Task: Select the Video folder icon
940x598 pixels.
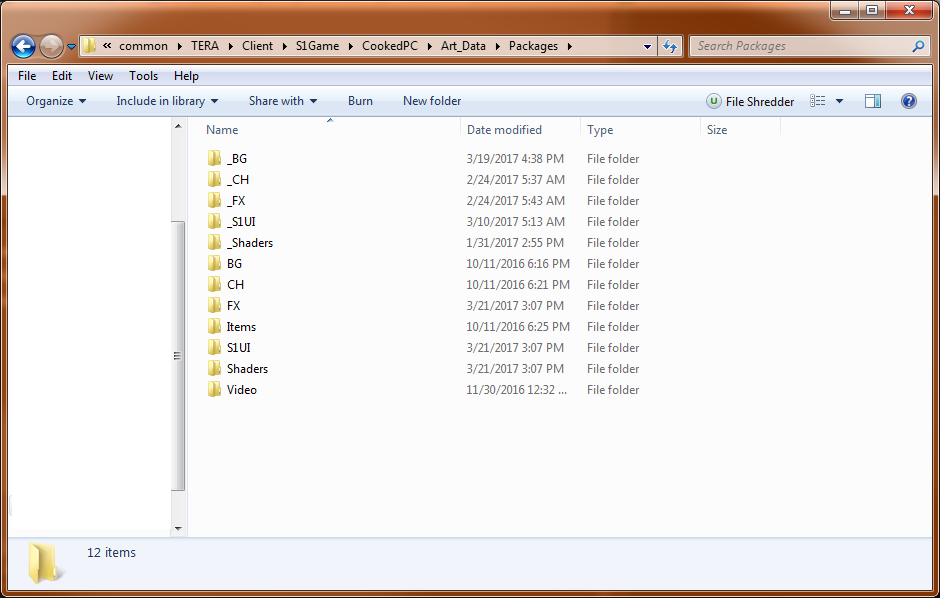Action: [x=214, y=390]
